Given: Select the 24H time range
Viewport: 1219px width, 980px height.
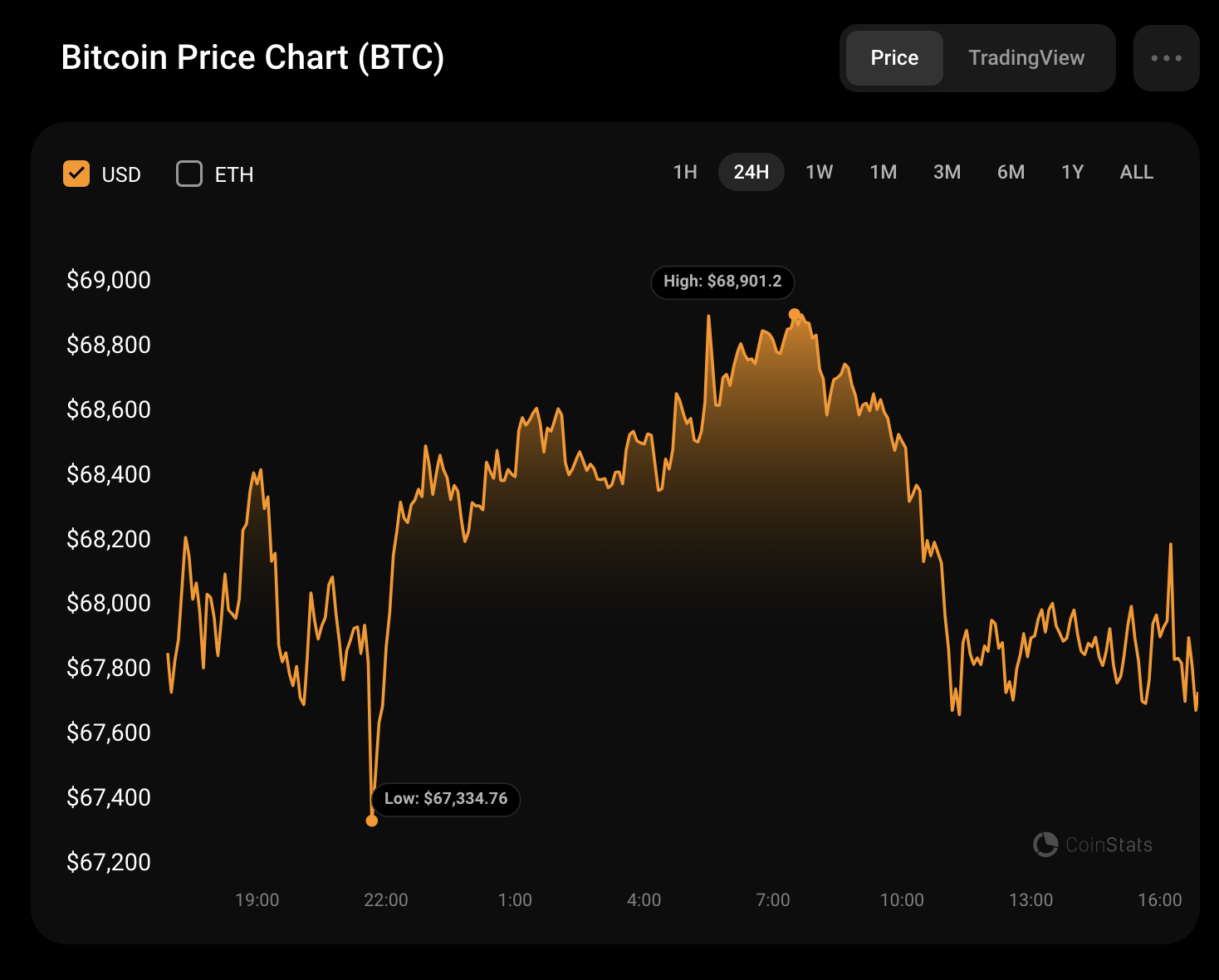Looking at the screenshot, I should click(x=751, y=172).
